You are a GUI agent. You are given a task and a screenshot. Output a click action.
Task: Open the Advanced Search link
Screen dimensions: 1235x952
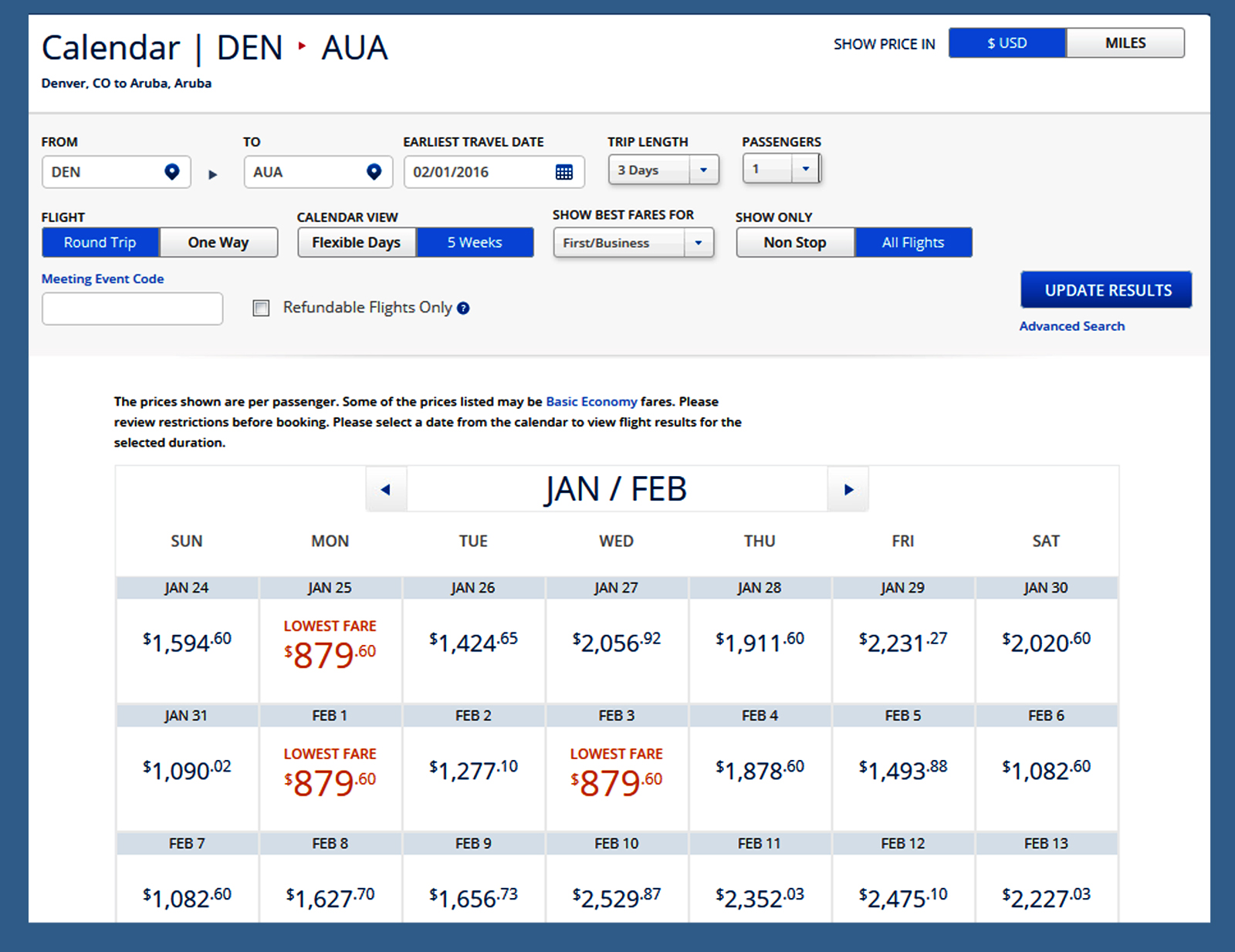[1071, 326]
